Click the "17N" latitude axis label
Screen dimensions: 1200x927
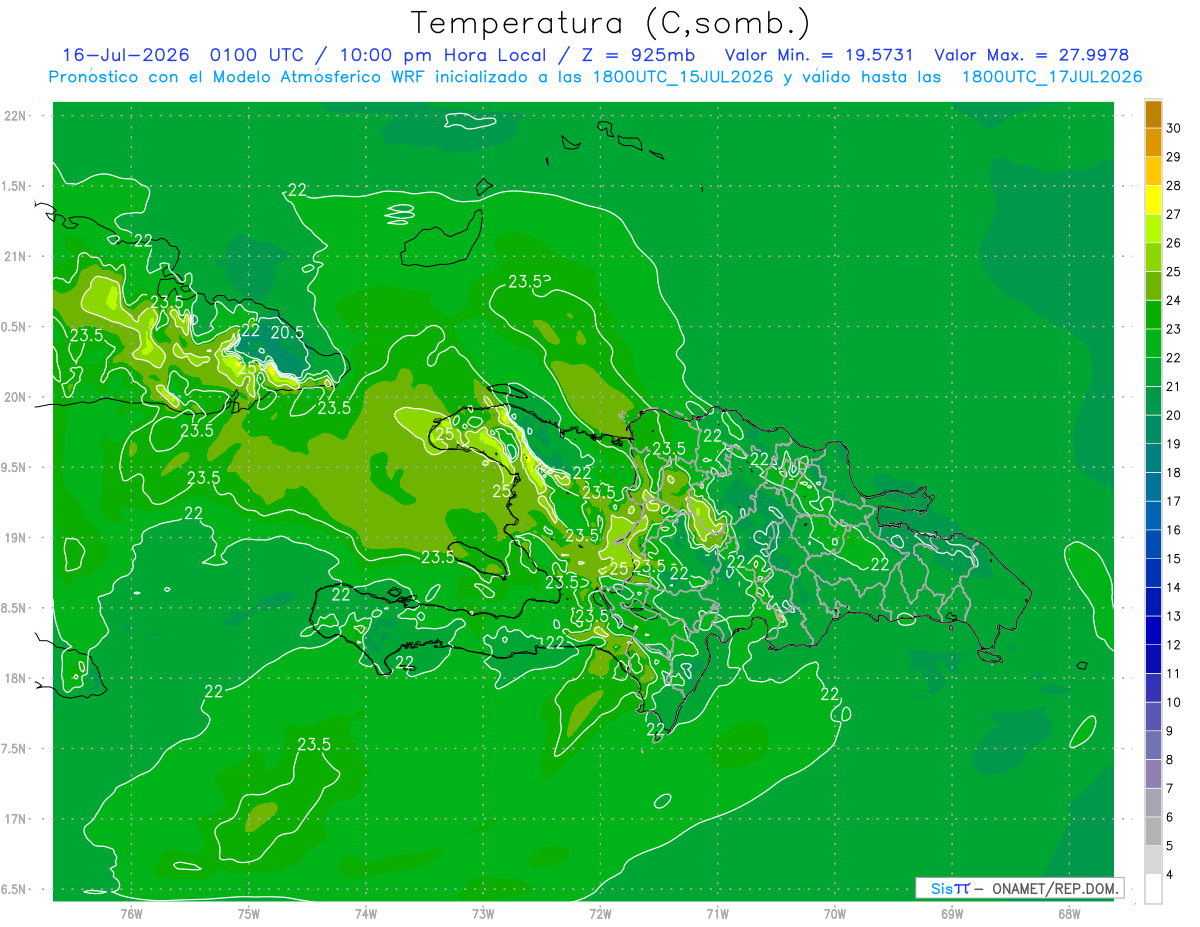16,819
